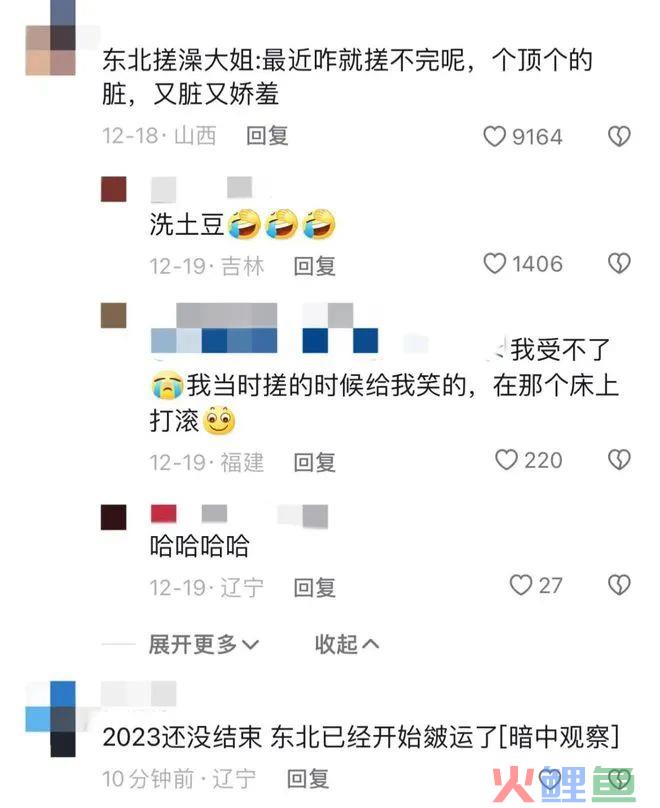The height and width of the screenshot is (808, 660).
Task: Collapse the replies with 收起
Action: [347, 644]
